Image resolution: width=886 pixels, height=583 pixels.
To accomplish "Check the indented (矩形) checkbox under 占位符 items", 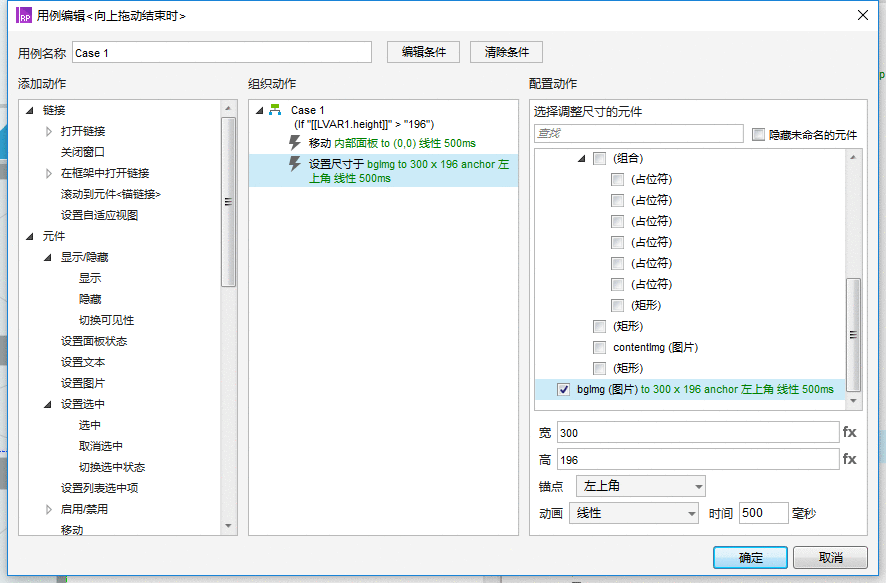I will pyautogui.click(x=618, y=306).
